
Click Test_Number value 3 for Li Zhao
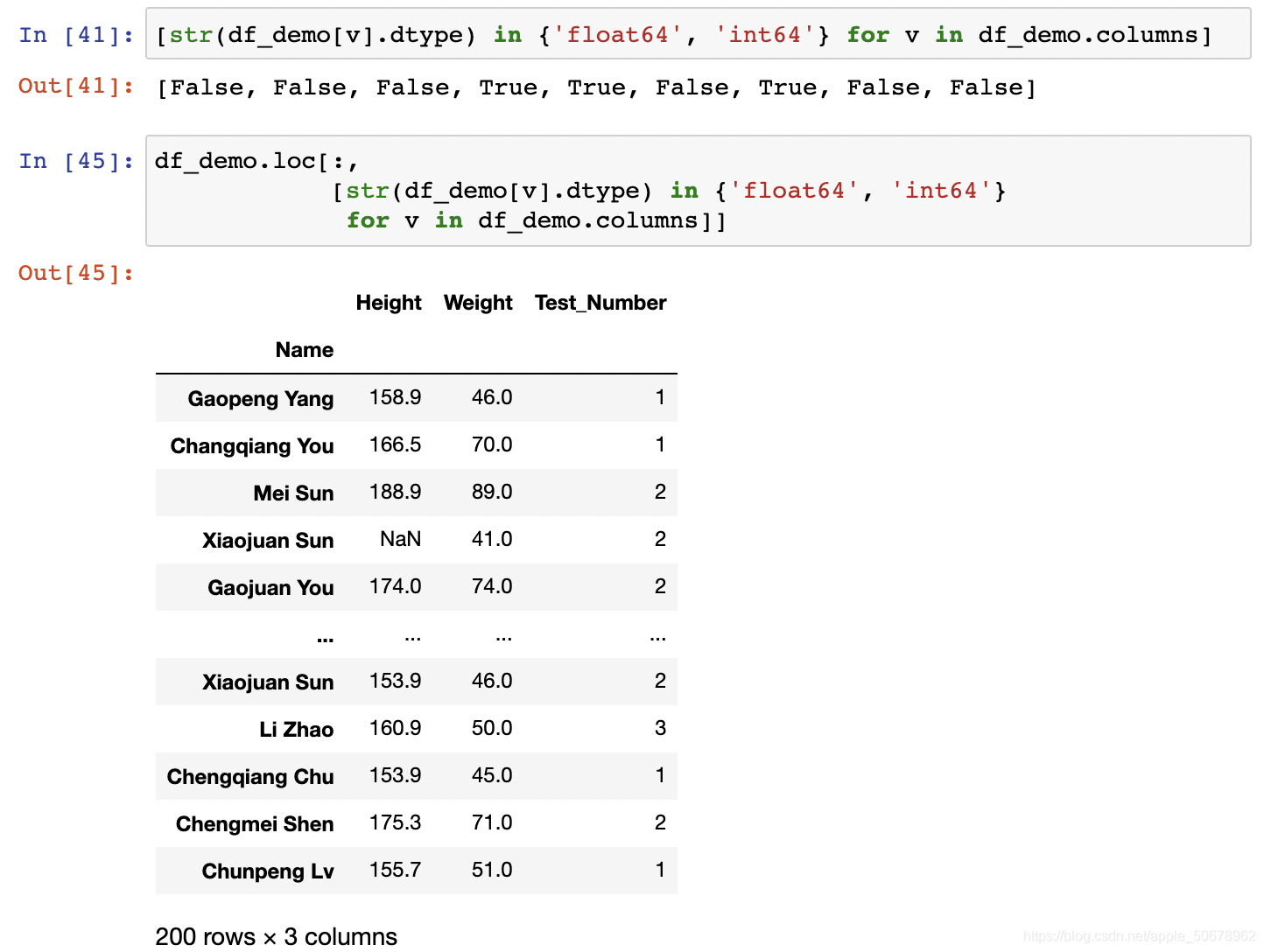tap(661, 728)
